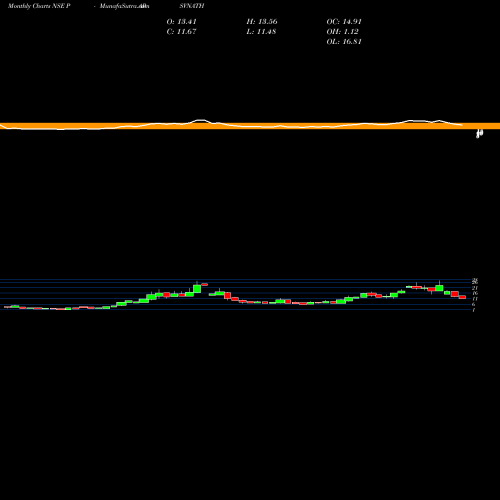Click the price axis label 6
The image size is (500, 500).
[x=473, y=304]
